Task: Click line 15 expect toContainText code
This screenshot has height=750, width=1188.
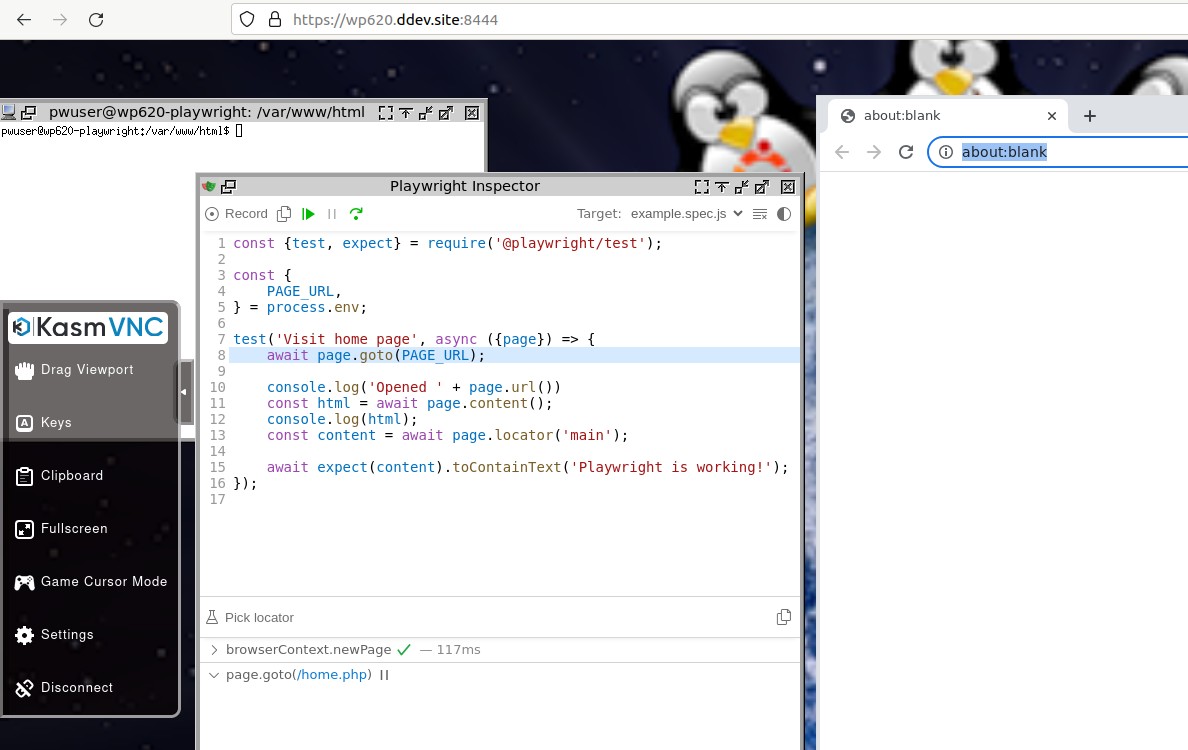Action: point(527,467)
